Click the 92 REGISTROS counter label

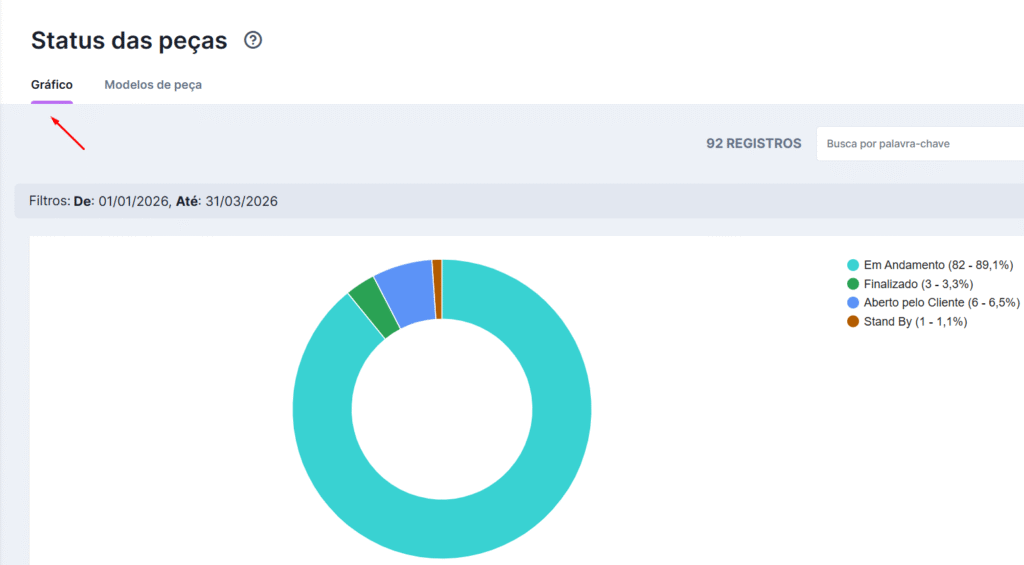753,144
